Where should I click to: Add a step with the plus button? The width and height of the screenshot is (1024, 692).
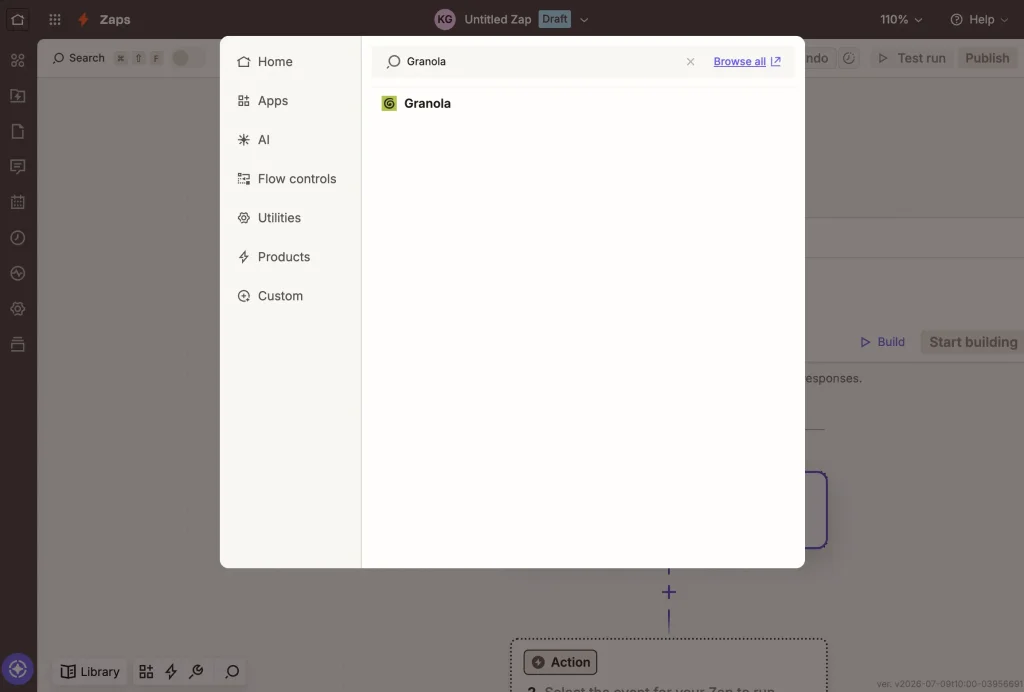(669, 592)
